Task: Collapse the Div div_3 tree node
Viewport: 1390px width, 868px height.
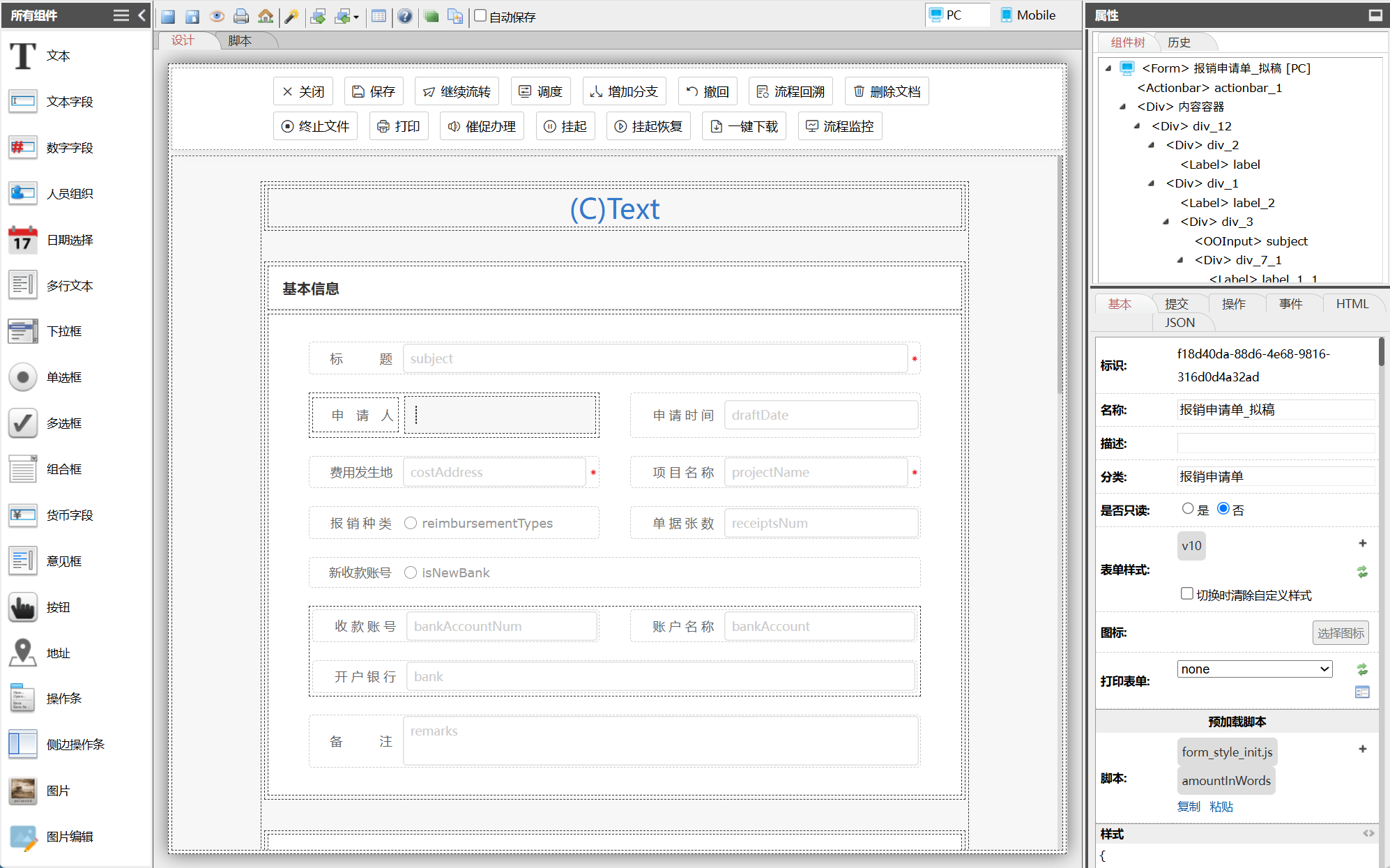Action: tap(1166, 222)
